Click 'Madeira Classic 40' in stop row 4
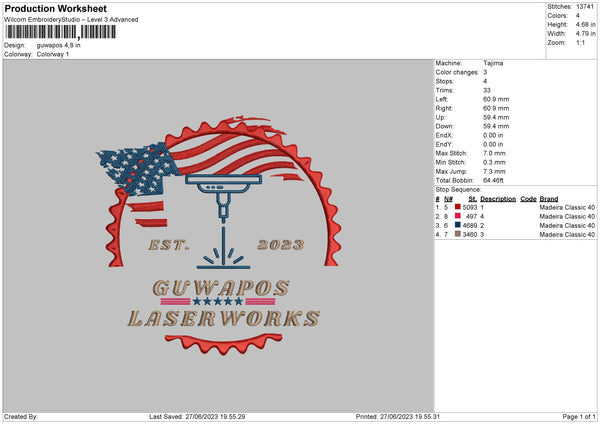Viewport: 600px width, 424px height. click(567, 235)
